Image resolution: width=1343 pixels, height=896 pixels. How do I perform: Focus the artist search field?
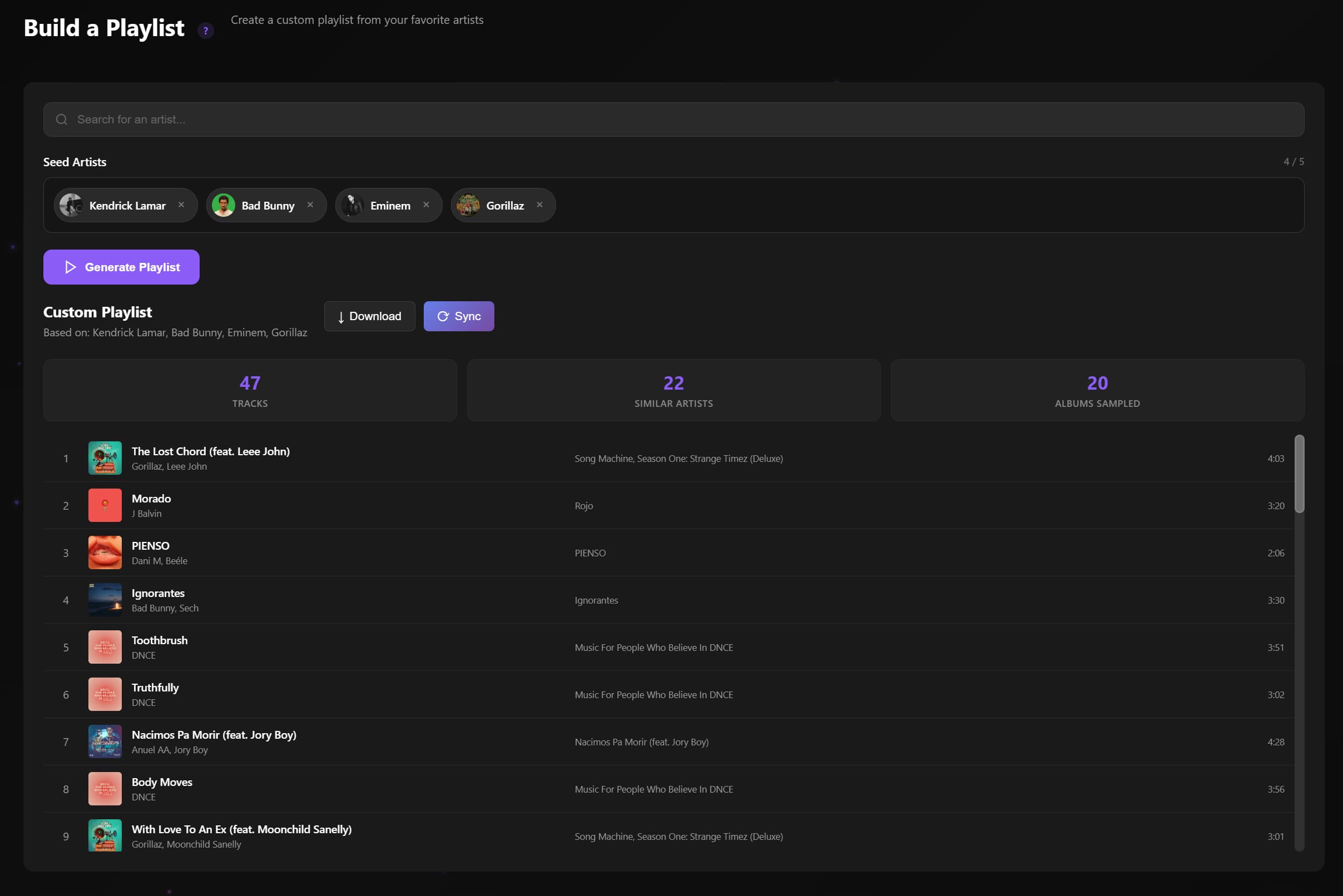coord(673,120)
